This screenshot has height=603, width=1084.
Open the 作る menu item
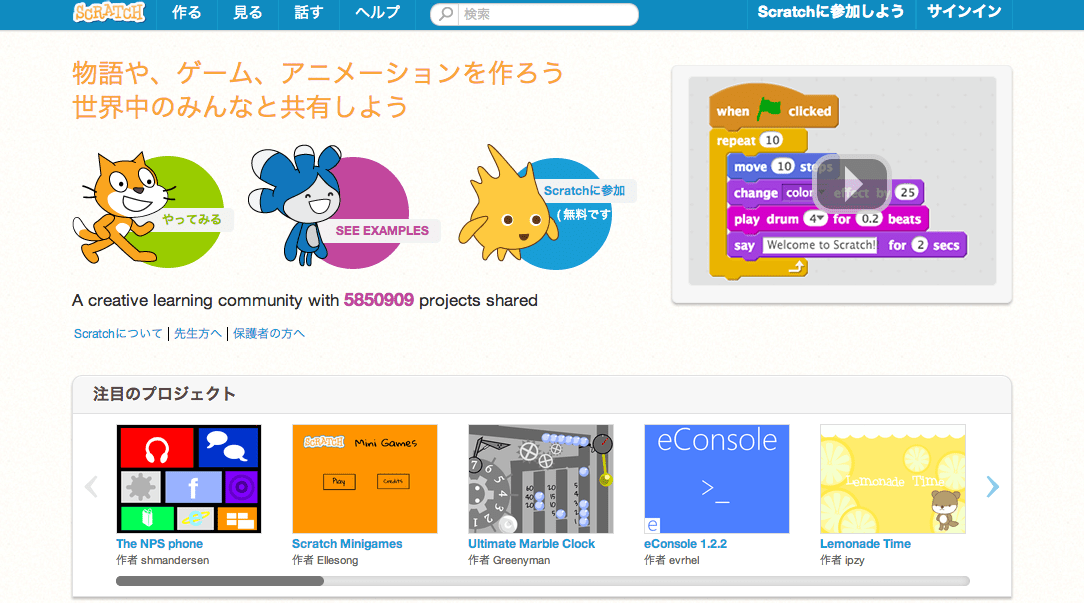pos(187,12)
